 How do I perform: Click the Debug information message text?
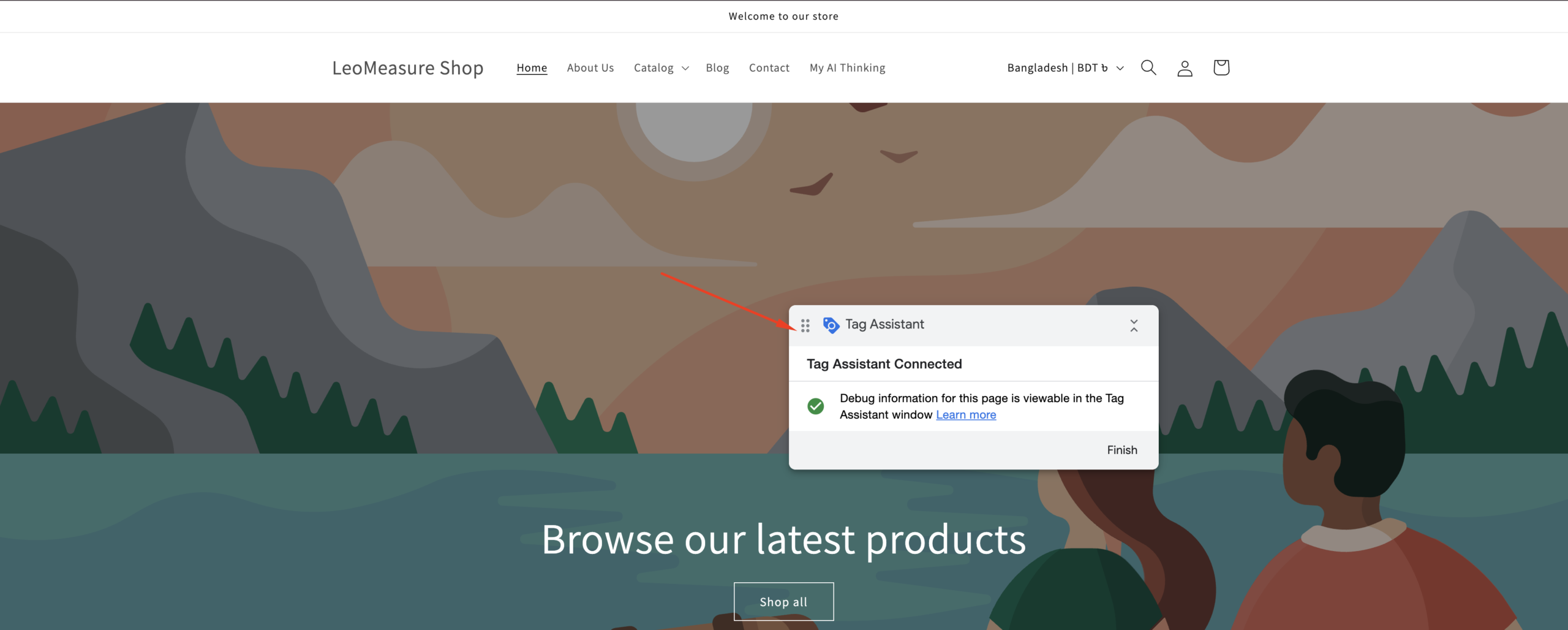click(982, 406)
